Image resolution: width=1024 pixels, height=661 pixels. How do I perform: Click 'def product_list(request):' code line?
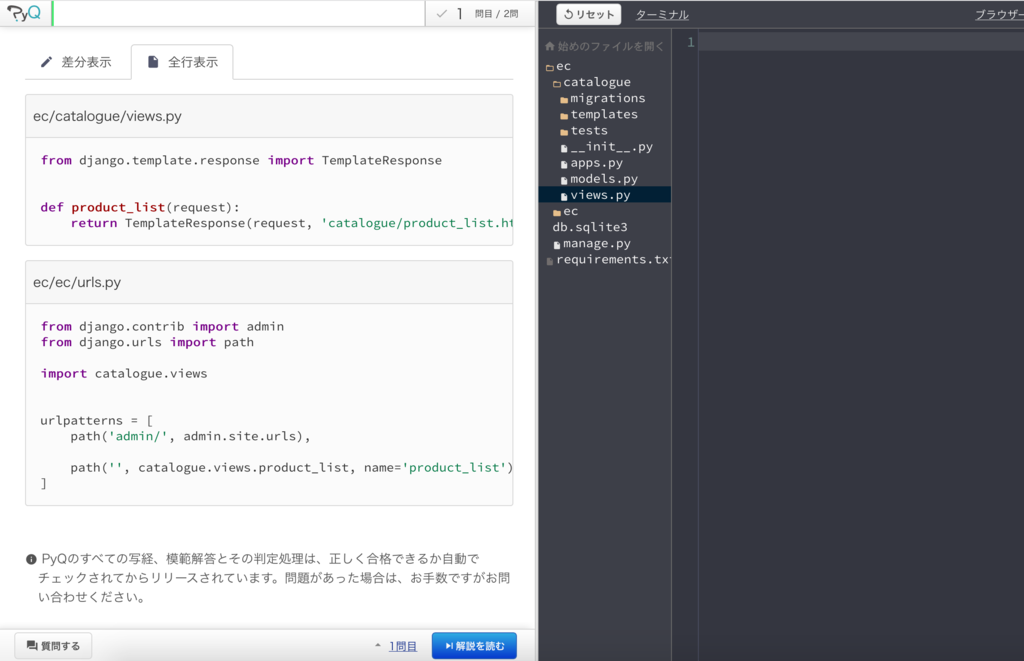(x=140, y=207)
